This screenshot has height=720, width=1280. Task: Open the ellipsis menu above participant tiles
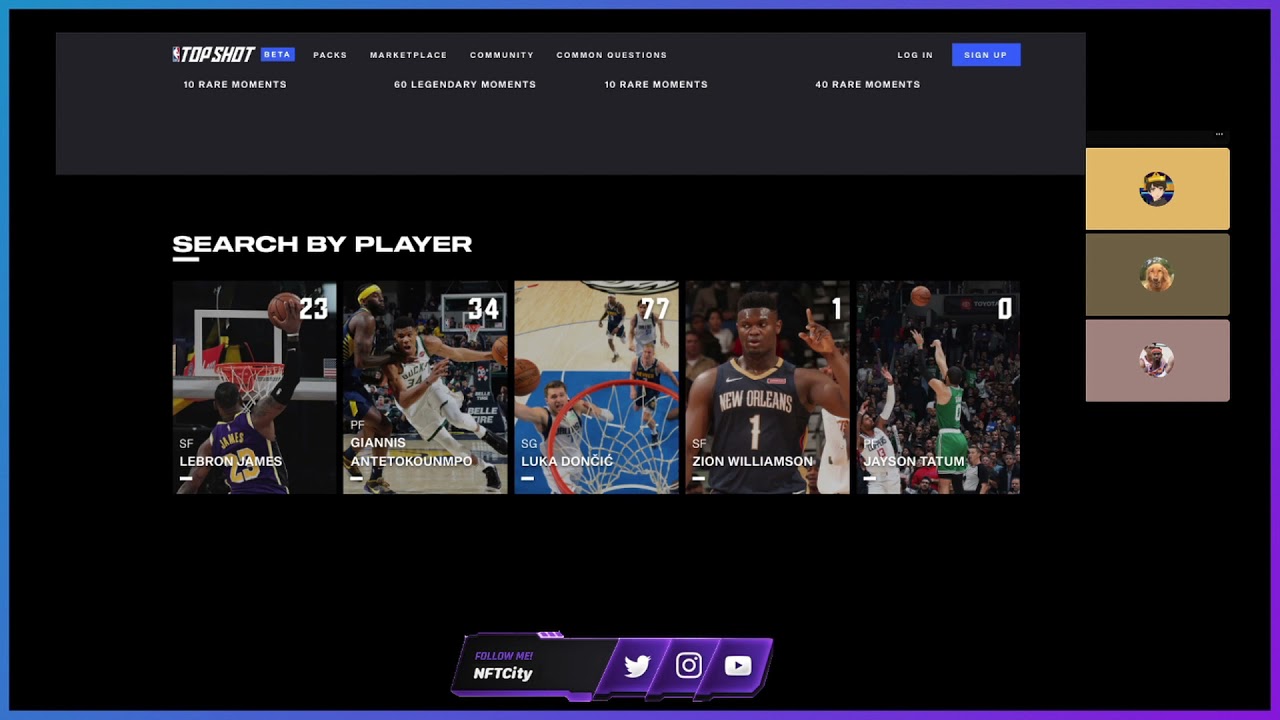[1219, 134]
